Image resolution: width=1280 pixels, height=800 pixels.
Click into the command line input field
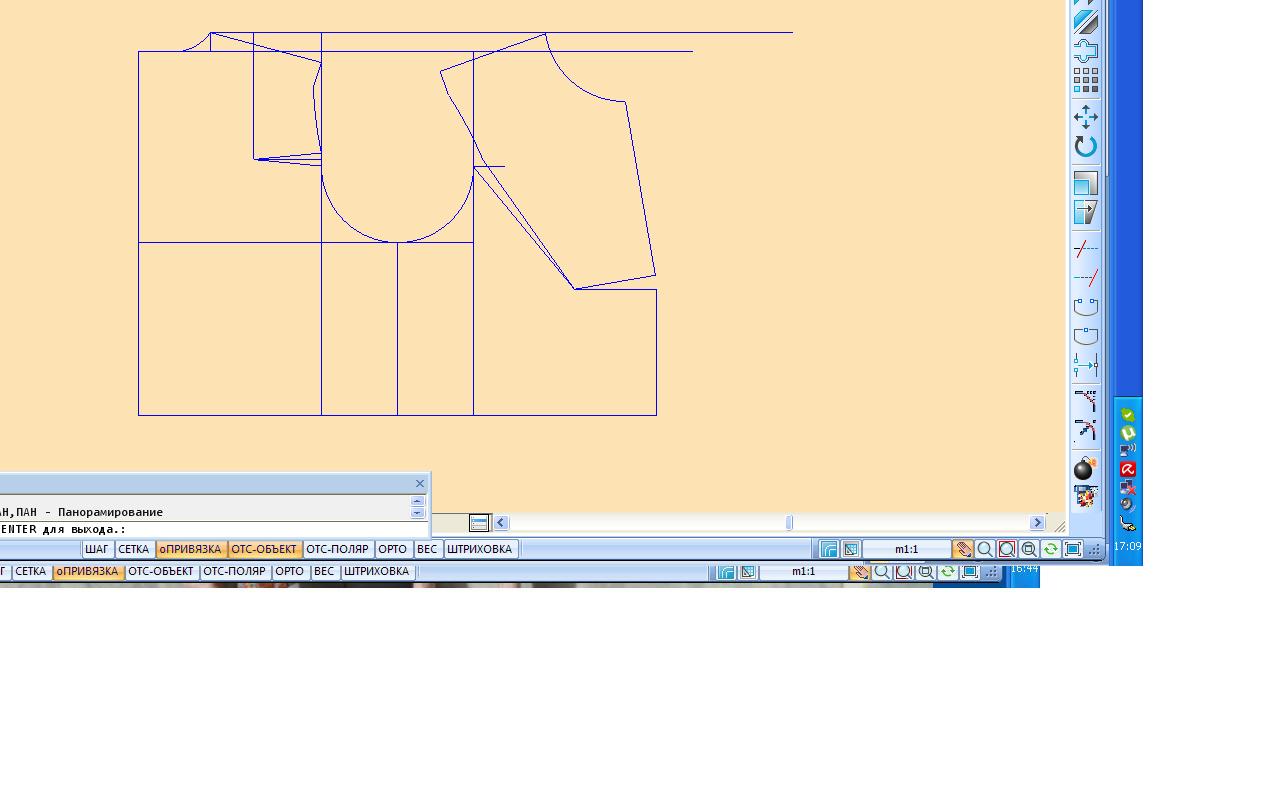click(213, 529)
